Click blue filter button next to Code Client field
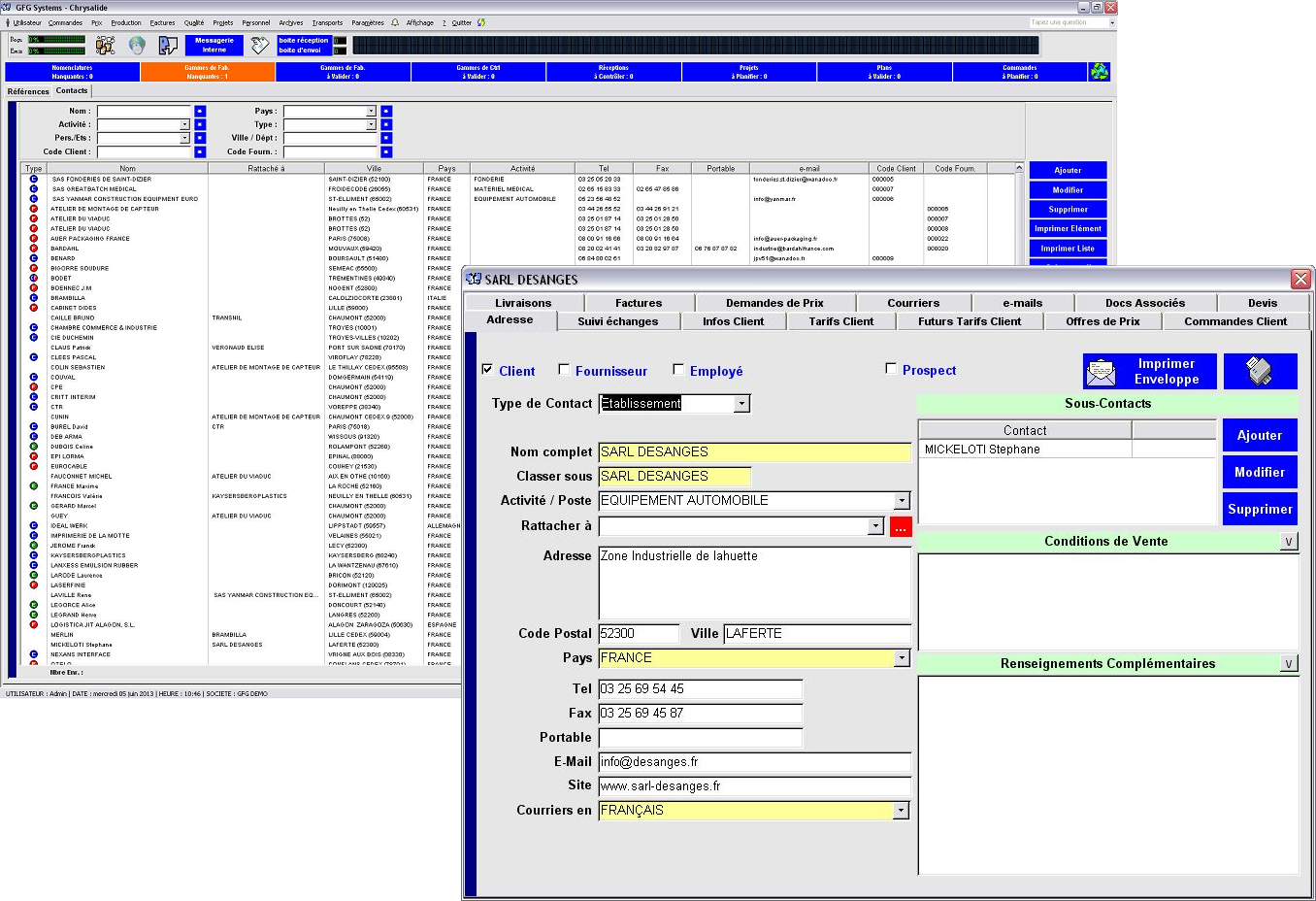 (x=200, y=152)
